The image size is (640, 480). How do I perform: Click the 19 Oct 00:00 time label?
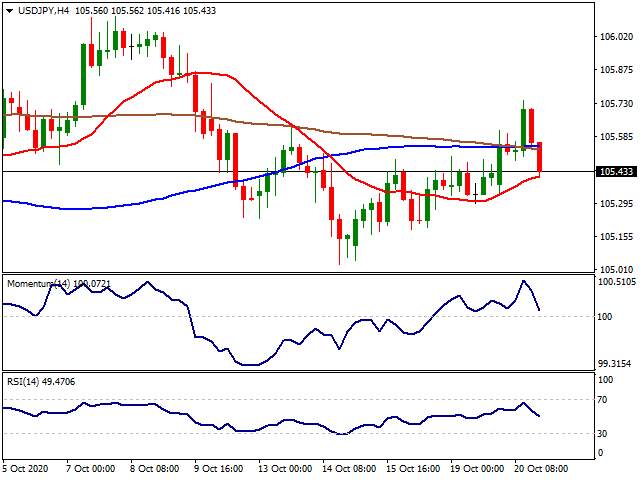coord(477,469)
